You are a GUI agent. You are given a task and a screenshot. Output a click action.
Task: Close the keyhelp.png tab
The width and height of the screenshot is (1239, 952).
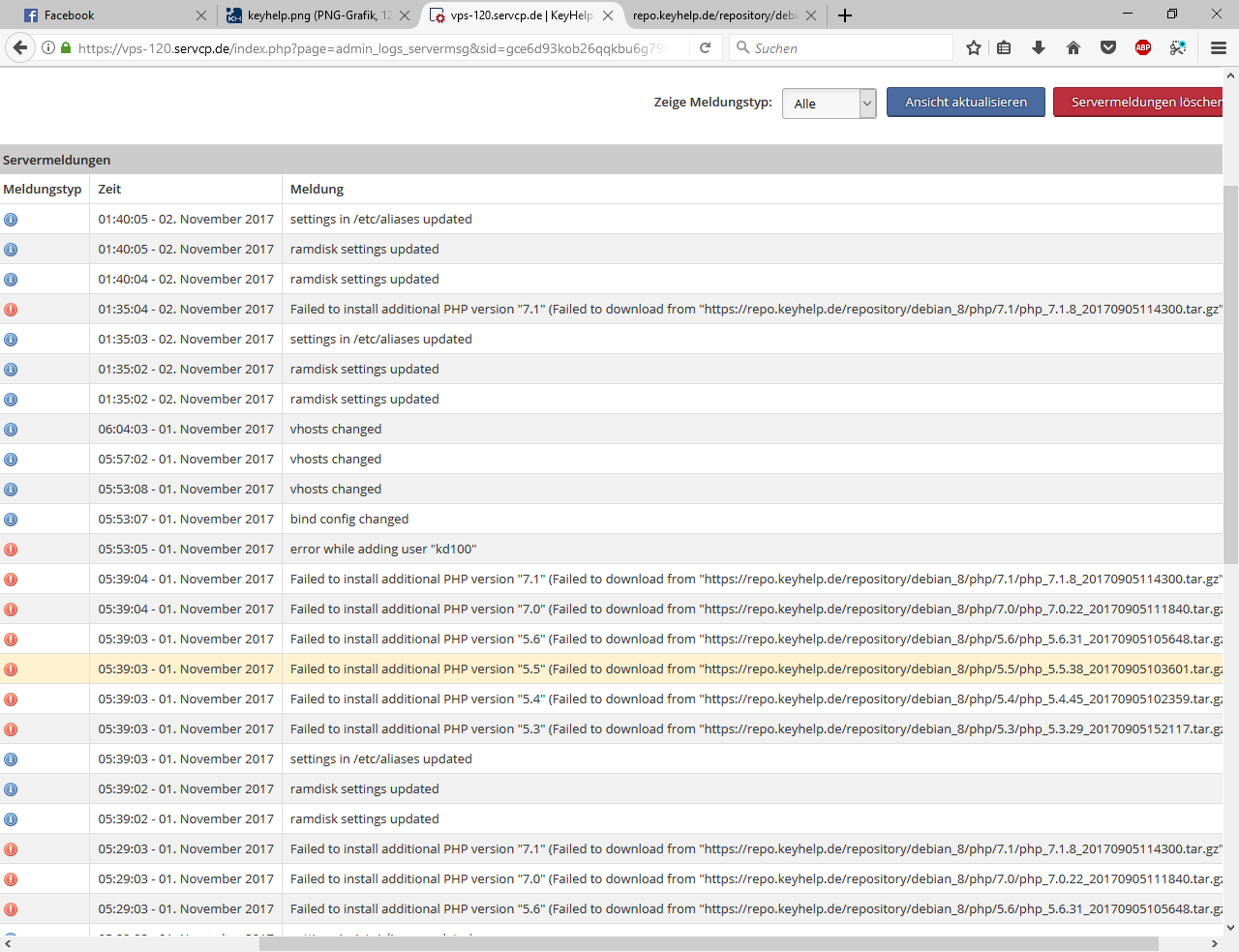click(405, 15)
